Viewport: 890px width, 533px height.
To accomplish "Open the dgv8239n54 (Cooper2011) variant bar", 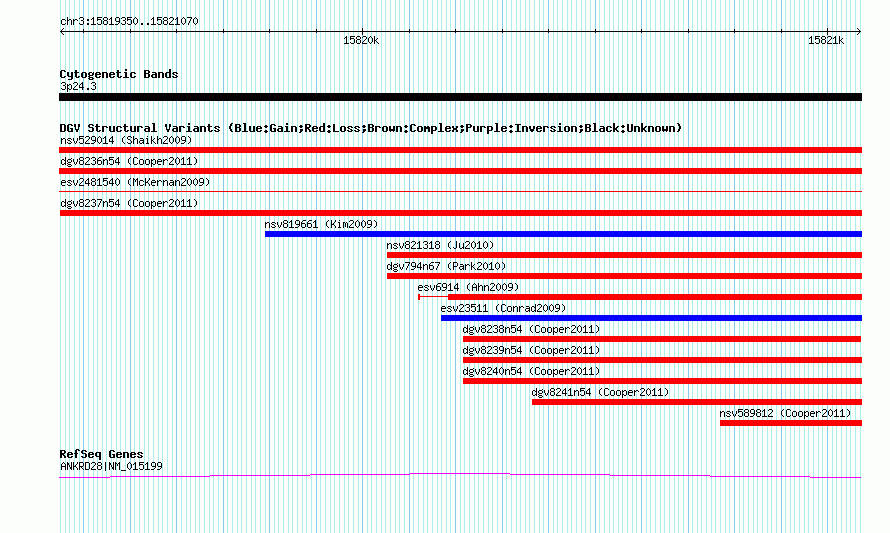I will pos(662,360).
